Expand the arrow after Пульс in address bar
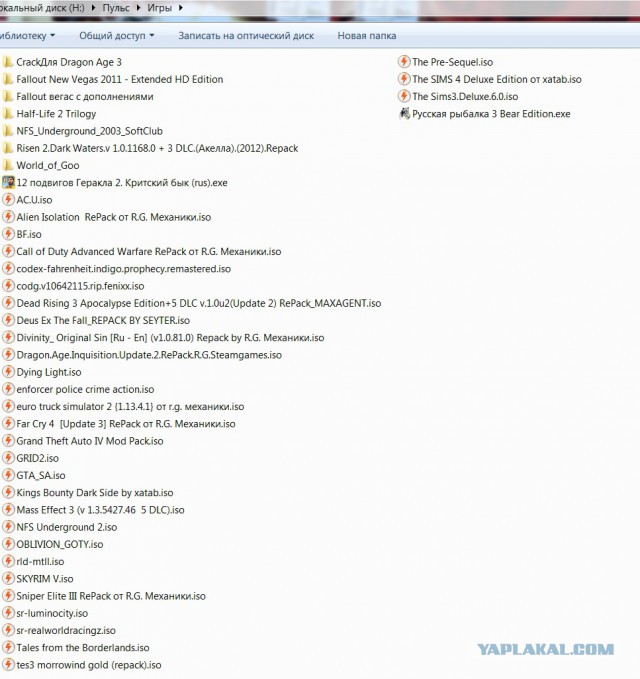Image resolution: width=640 pixels, height=679 pixels. (138, 7)
